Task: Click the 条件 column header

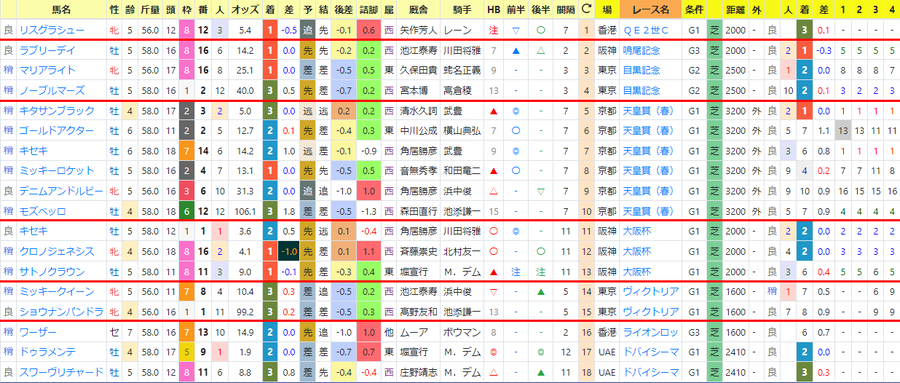Action: point(695,10)
